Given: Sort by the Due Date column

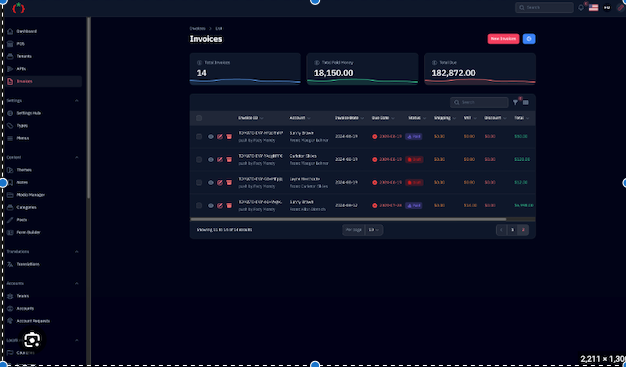Looking at the screenshot, I should click(x=383, y=118).
